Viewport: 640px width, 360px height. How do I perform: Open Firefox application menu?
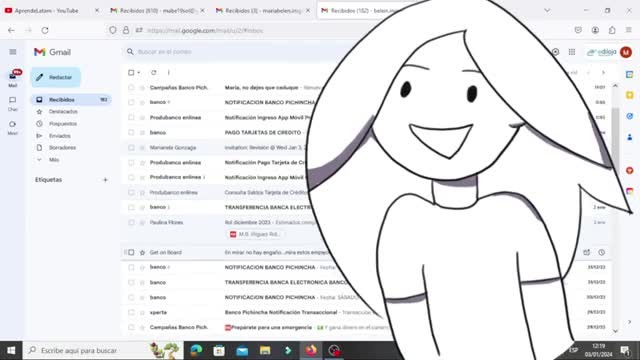tap(629, 30)
